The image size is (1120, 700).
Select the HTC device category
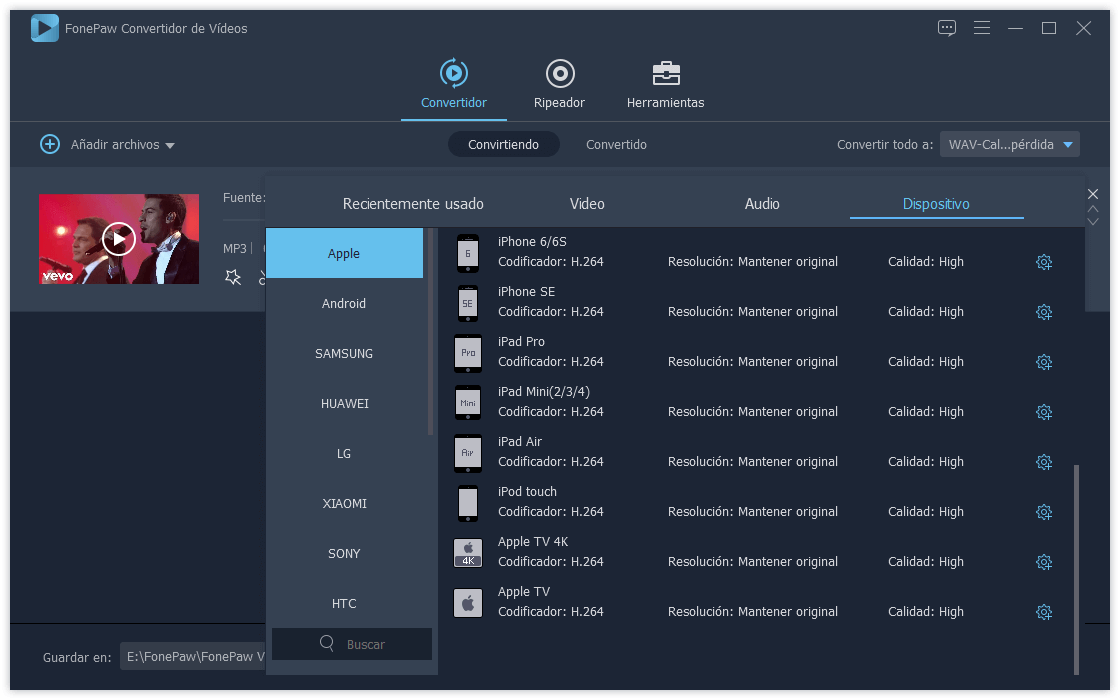(x=344, y=604)
